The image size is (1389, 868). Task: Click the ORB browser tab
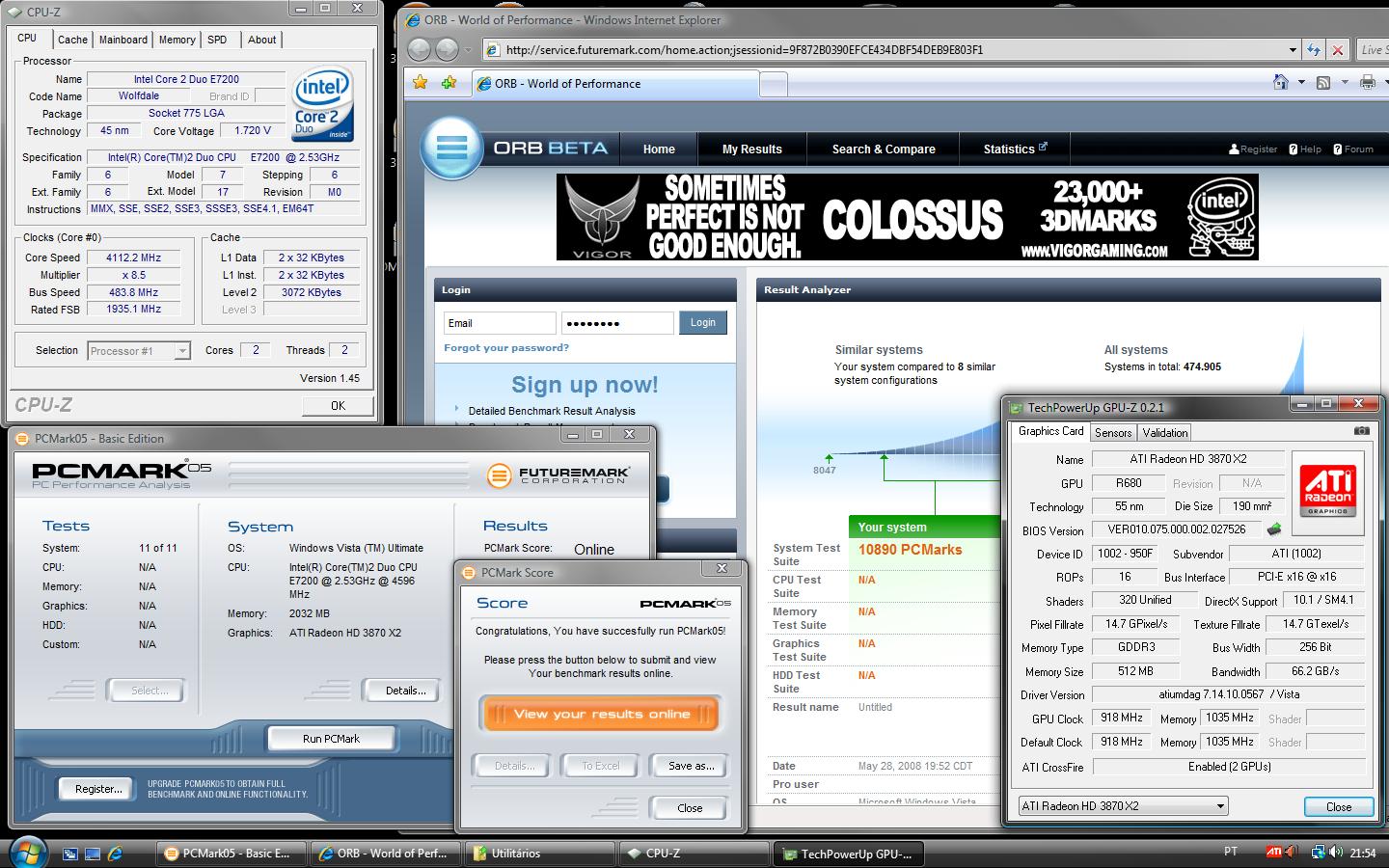(x=615, y=84)
